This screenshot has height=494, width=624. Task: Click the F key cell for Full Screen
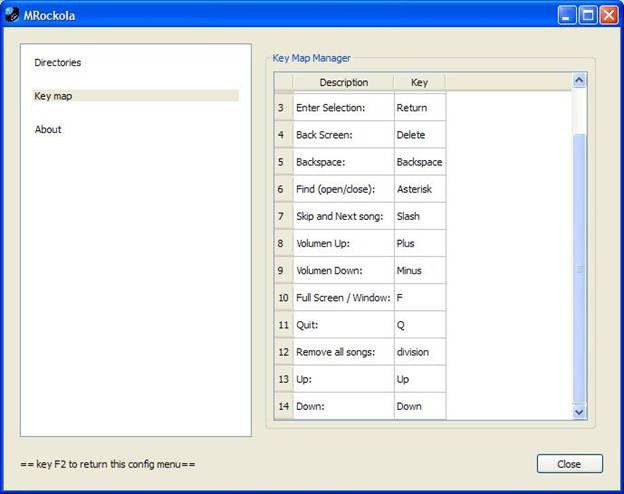(419, 297)
